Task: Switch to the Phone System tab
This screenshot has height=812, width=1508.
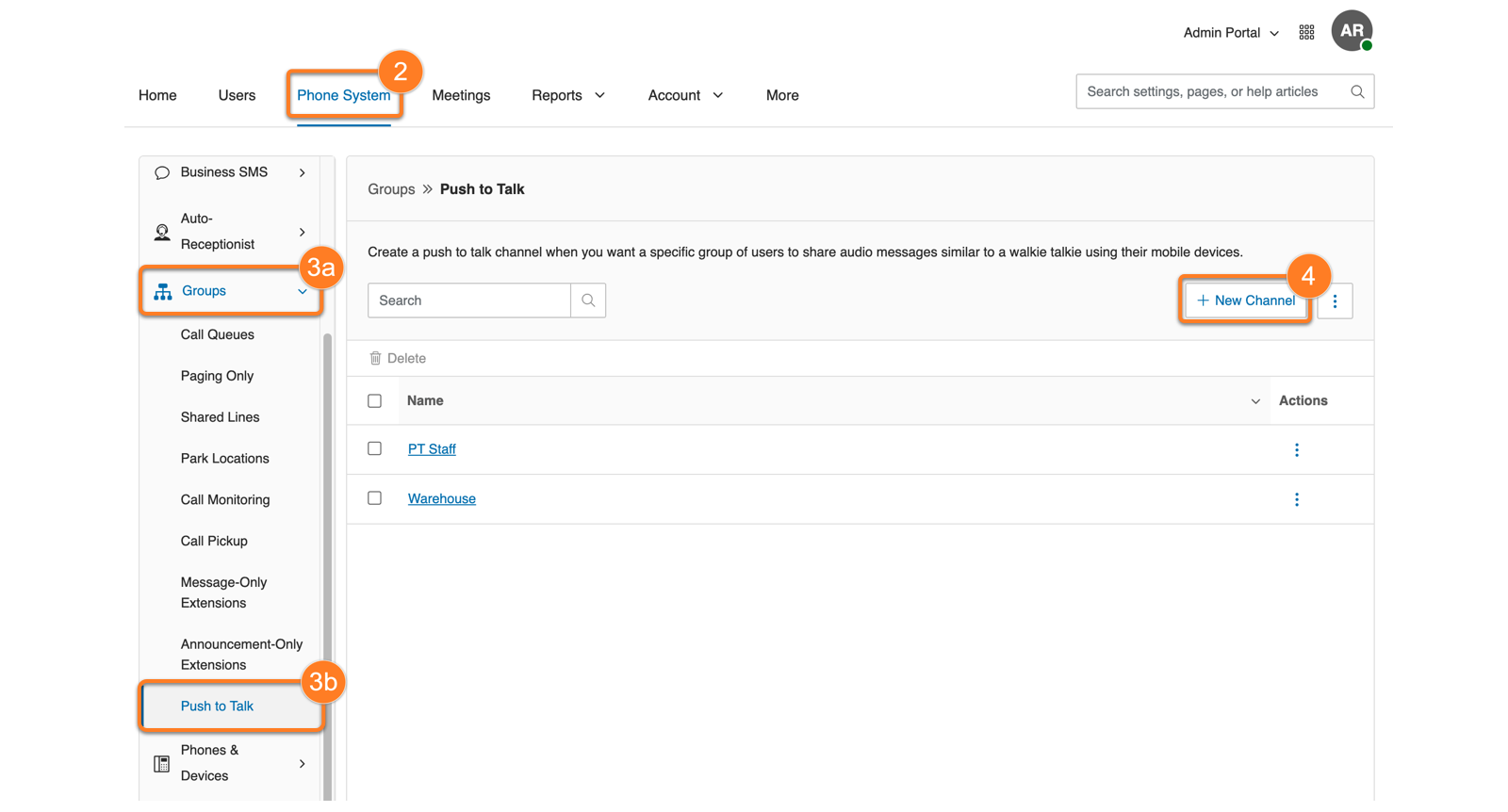Action: pos(343,96)
